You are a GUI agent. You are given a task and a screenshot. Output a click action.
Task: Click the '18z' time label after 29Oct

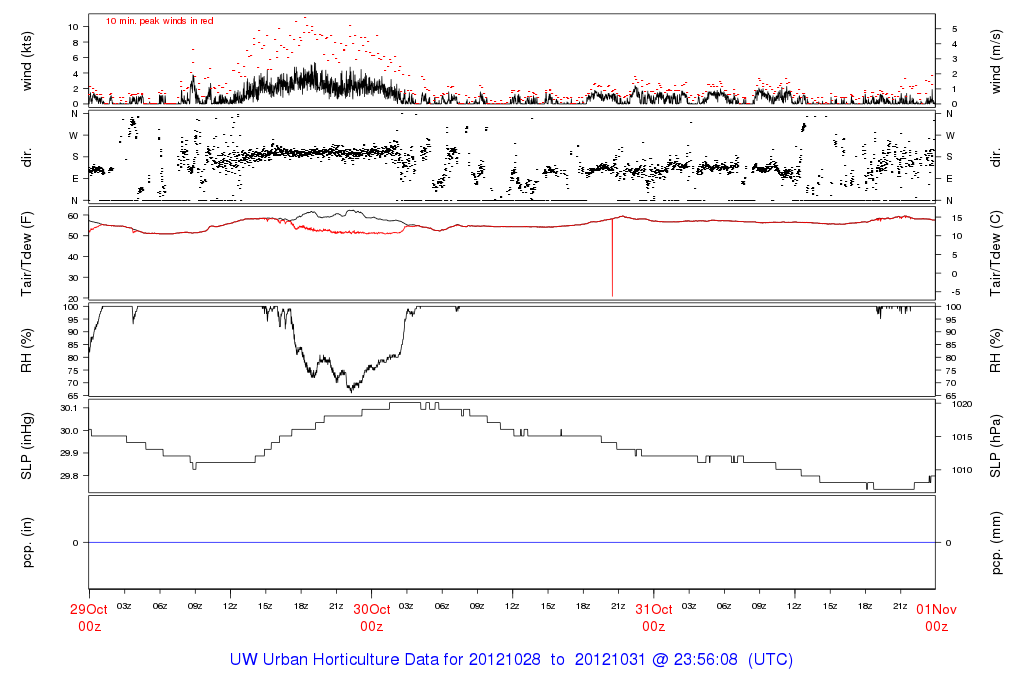[x=300, y=607]
